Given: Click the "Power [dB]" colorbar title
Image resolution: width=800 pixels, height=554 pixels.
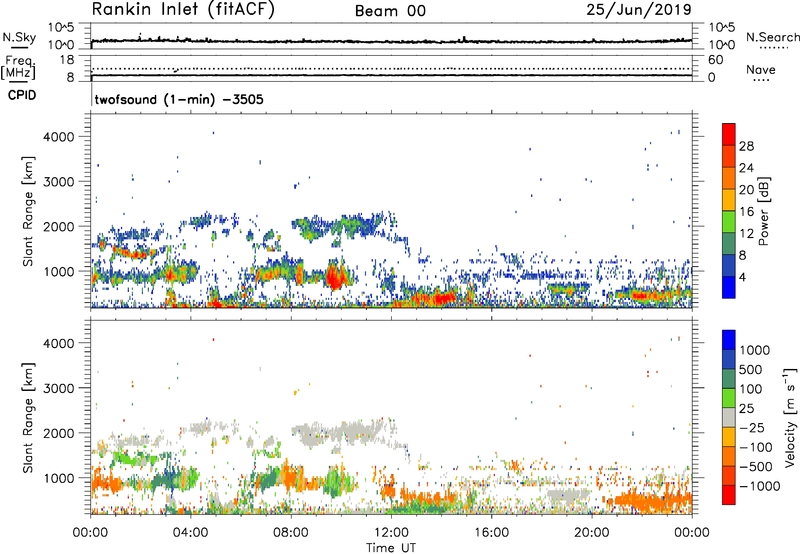Looking at the screenshot, I should coord(763,211).
